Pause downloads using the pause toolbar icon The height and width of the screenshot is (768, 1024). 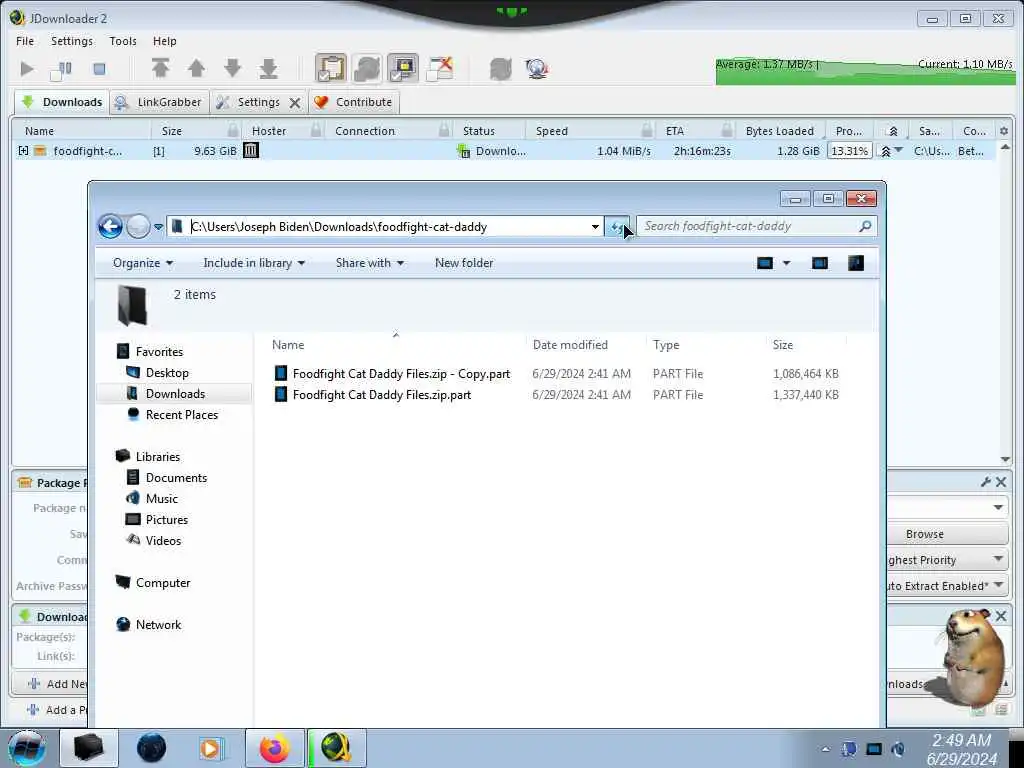[62, 69]
